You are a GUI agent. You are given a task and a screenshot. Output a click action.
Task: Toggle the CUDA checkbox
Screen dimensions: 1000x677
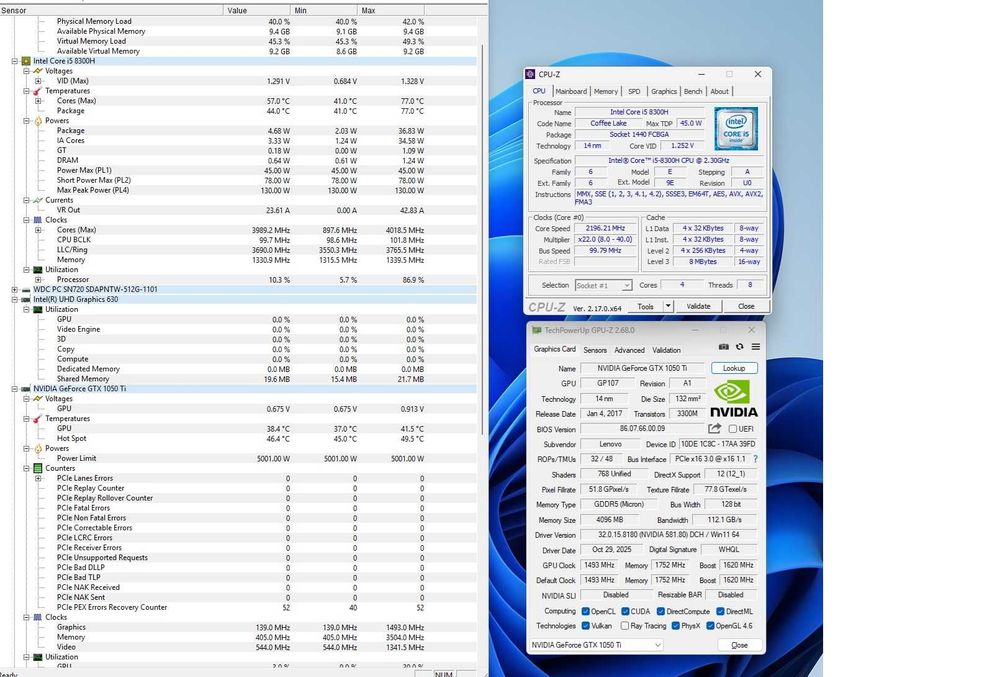[626, 611]
